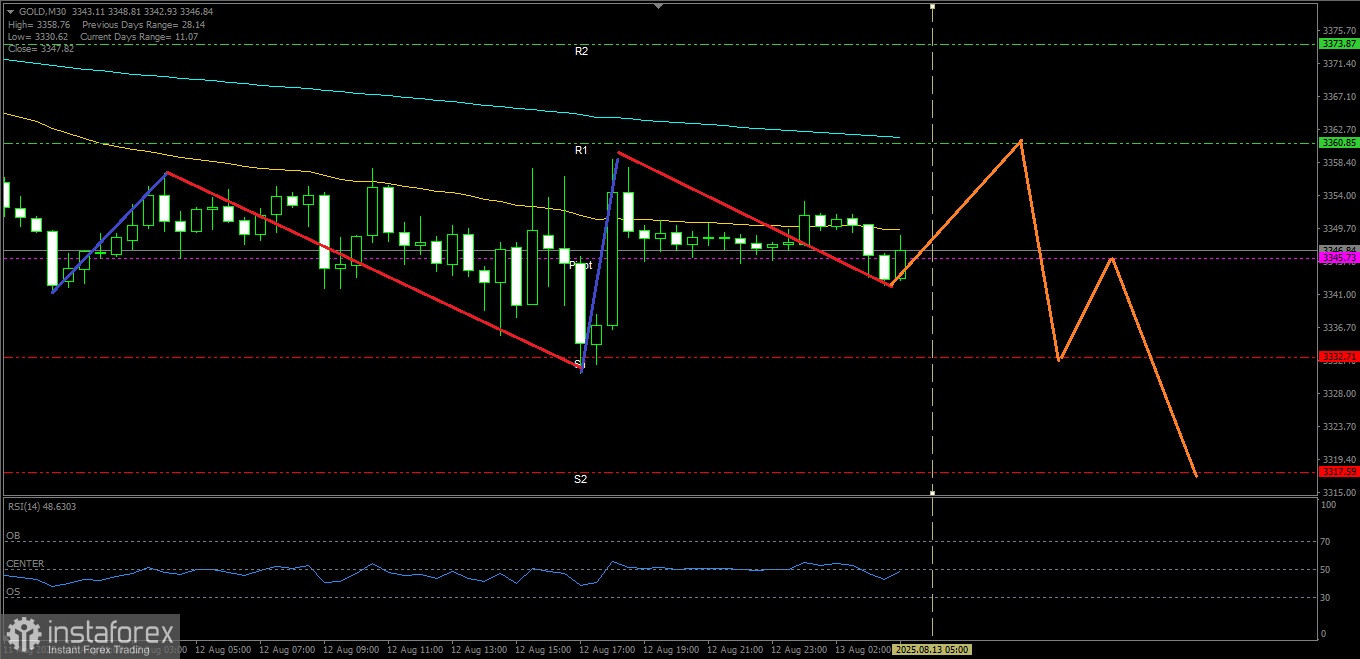Click the 3315.00 price axis value
1360x659 pixels.
click(1339, 493)
